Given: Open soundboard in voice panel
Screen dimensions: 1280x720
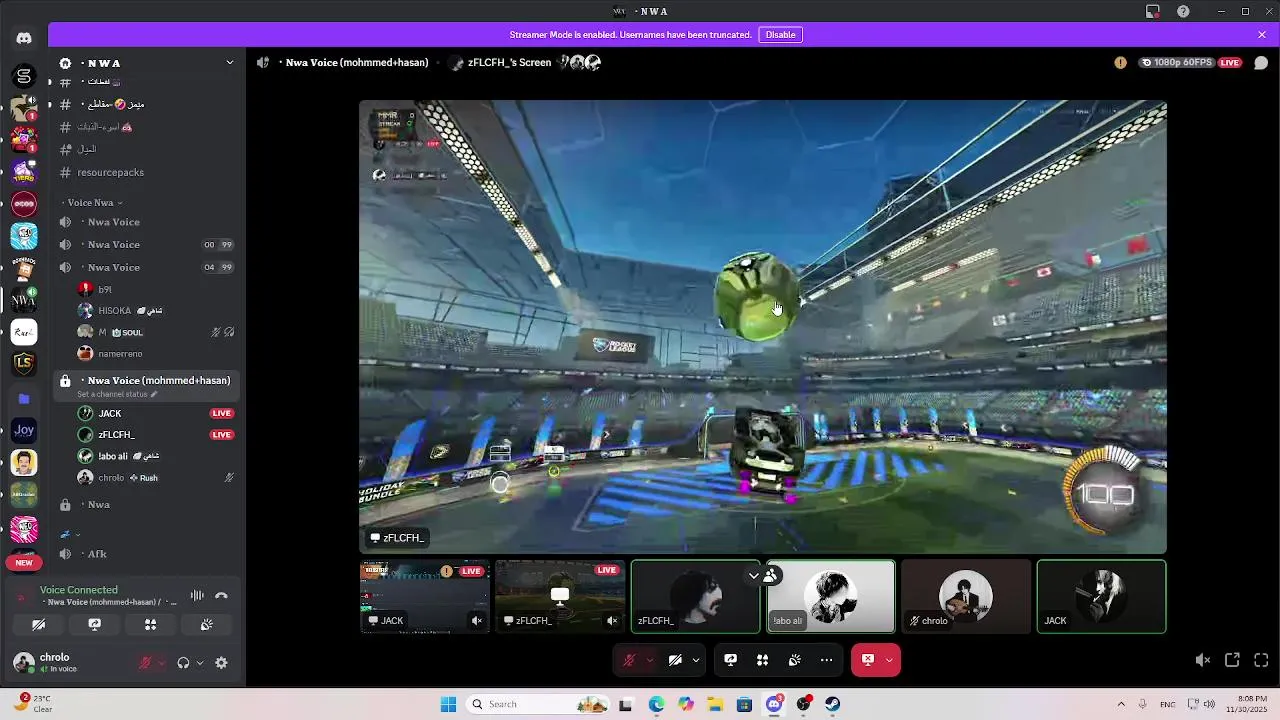Looking at the screenshot, I should [x=206, y=624].
